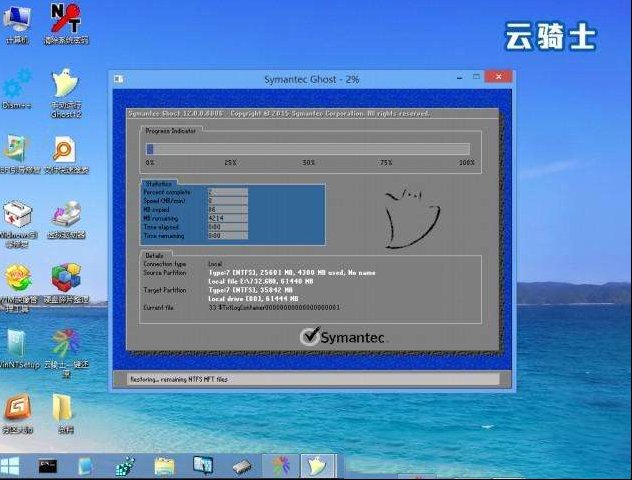This screenshot has height=480, width=632.
Task: Switch to the colorful pinwheel taskbar app
Action: point(278,466)
